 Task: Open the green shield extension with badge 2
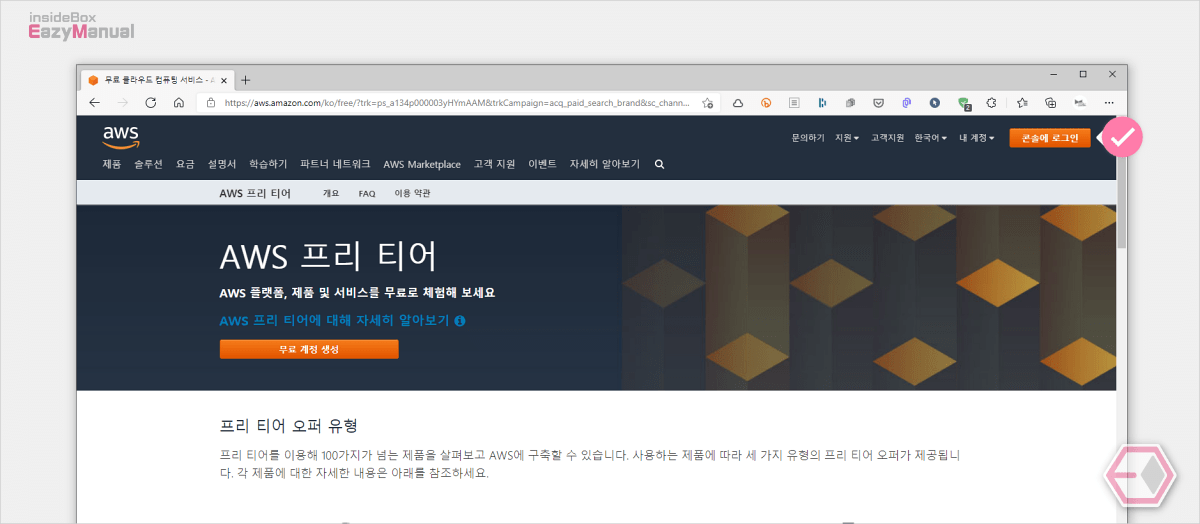964,102
